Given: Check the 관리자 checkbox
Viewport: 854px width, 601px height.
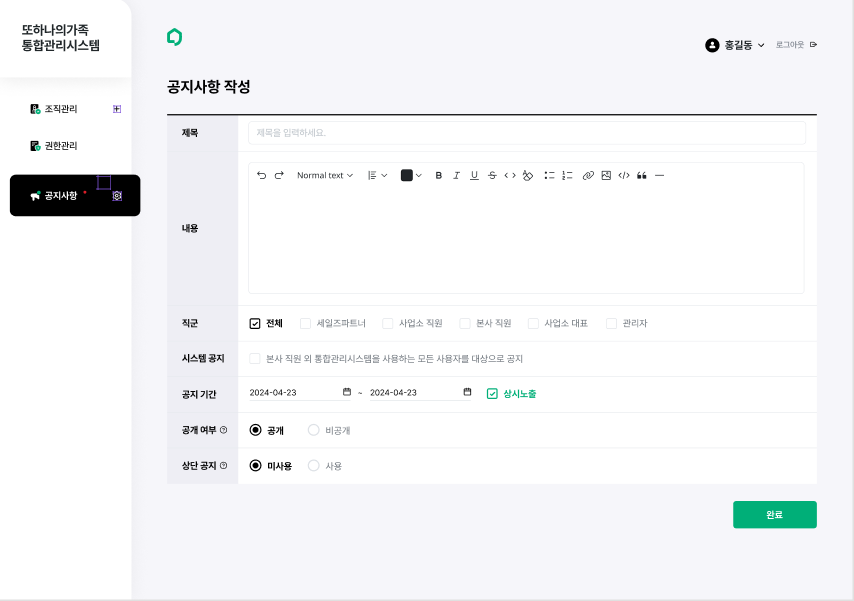Looking at the screenshot, I should (612, 324).
